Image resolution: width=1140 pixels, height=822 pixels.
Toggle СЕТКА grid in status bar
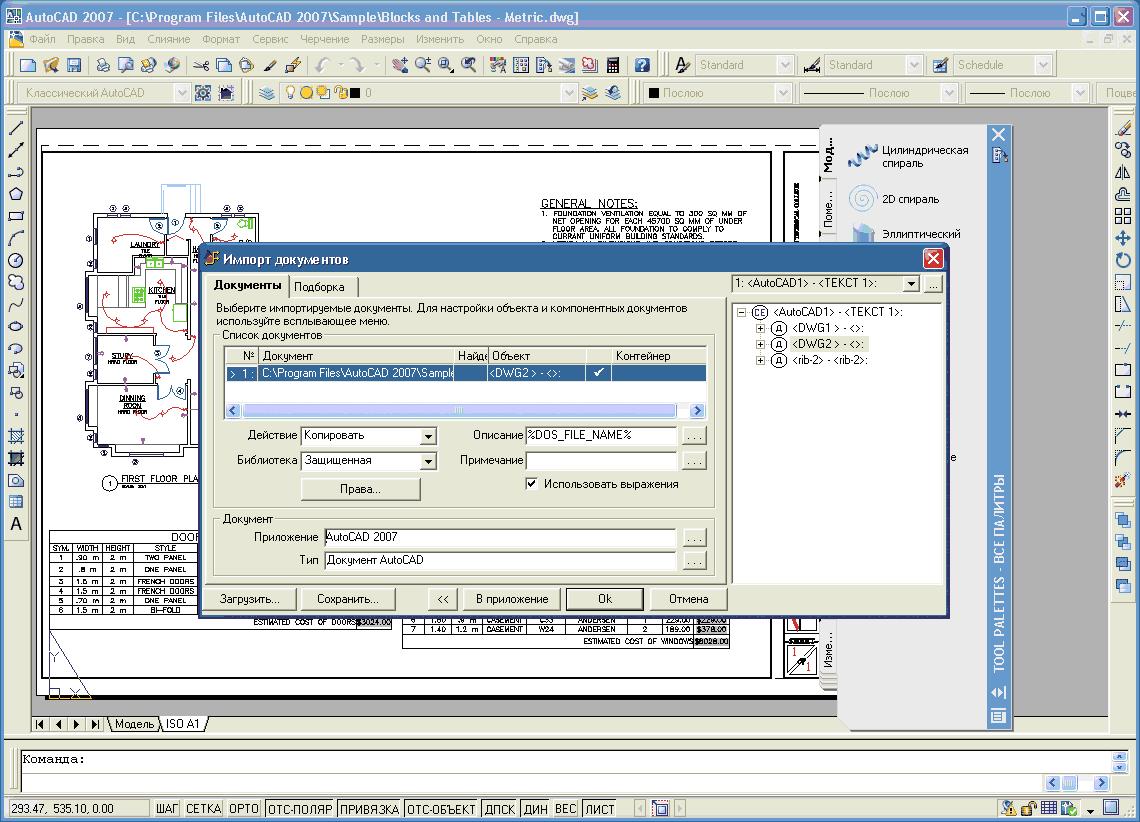pos(203,808)
